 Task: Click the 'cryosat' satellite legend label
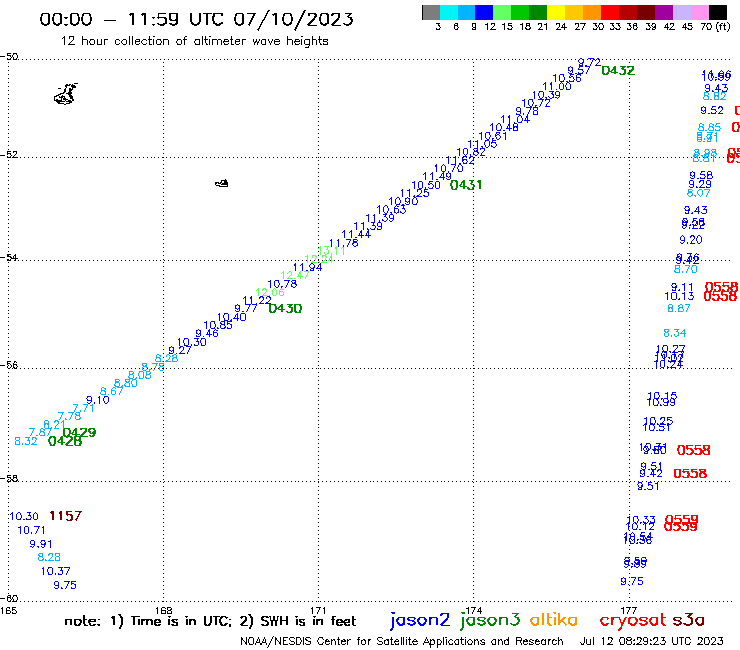coord(632,620)
